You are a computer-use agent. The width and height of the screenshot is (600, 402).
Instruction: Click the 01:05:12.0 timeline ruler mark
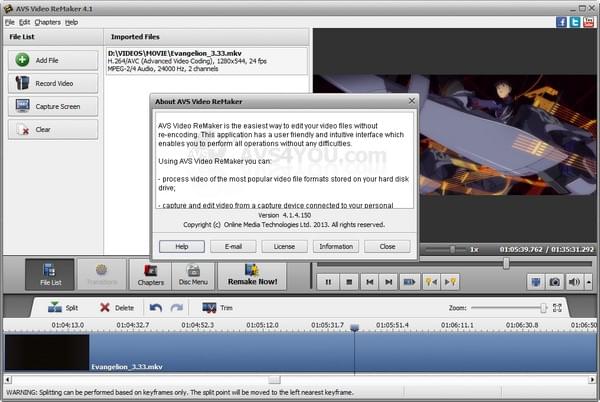pyautogui.click(x=262, y=325)
